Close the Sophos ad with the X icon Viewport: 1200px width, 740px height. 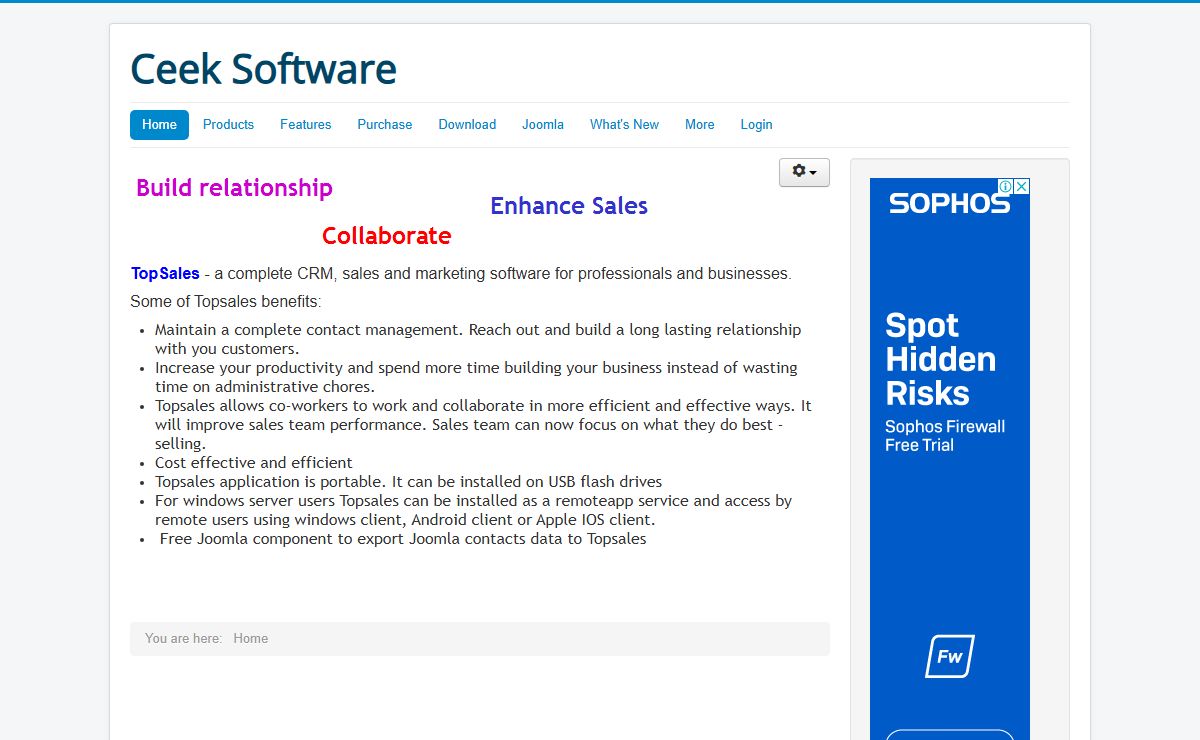tap(1022, 186)
